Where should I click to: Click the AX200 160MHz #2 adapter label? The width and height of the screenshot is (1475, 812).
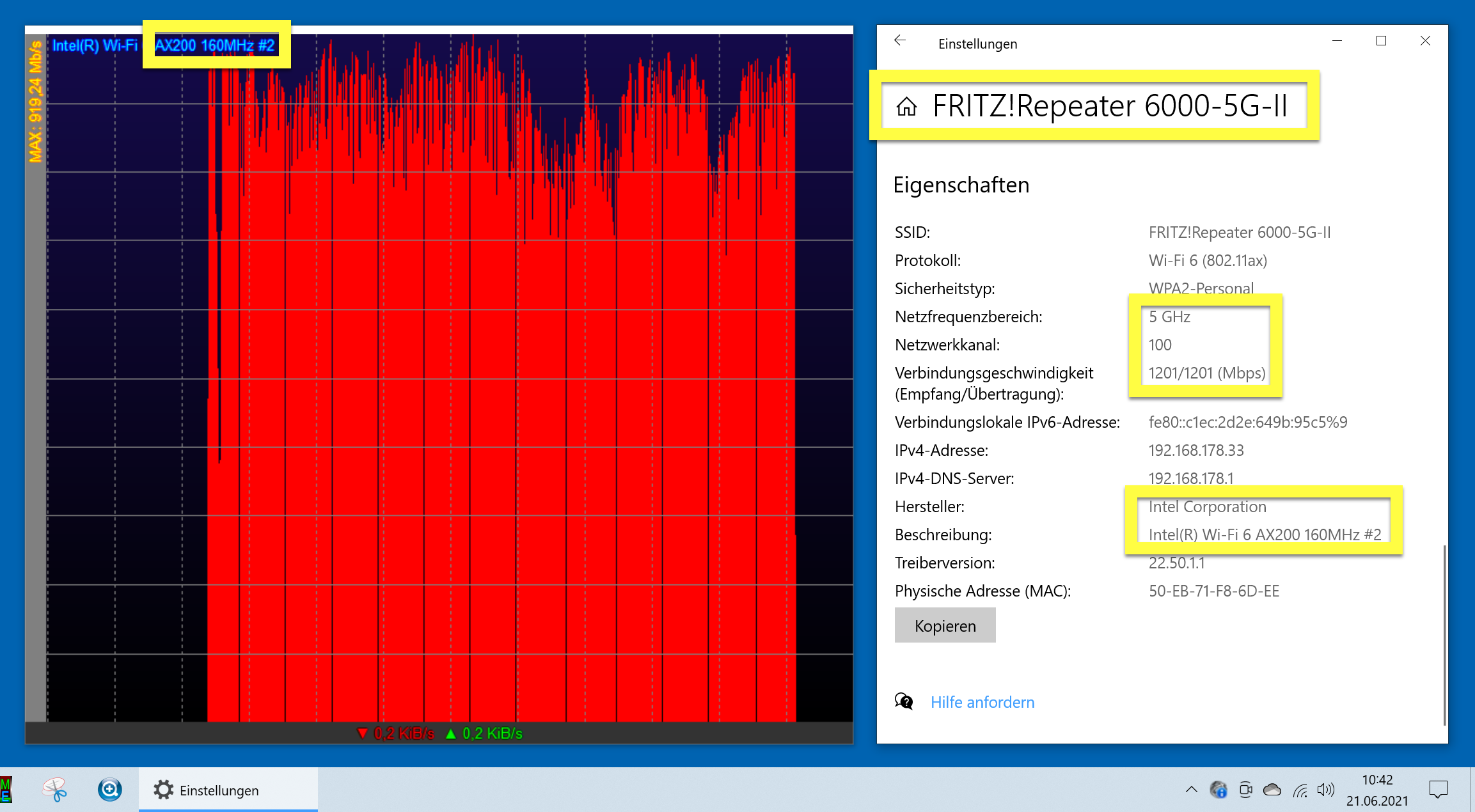tap(215, 45)
